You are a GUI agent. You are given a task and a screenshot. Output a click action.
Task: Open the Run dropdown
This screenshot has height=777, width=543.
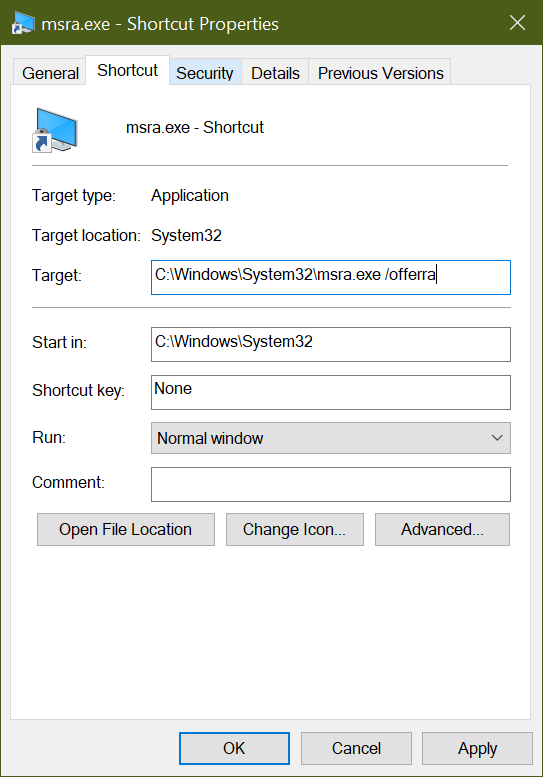330,438
